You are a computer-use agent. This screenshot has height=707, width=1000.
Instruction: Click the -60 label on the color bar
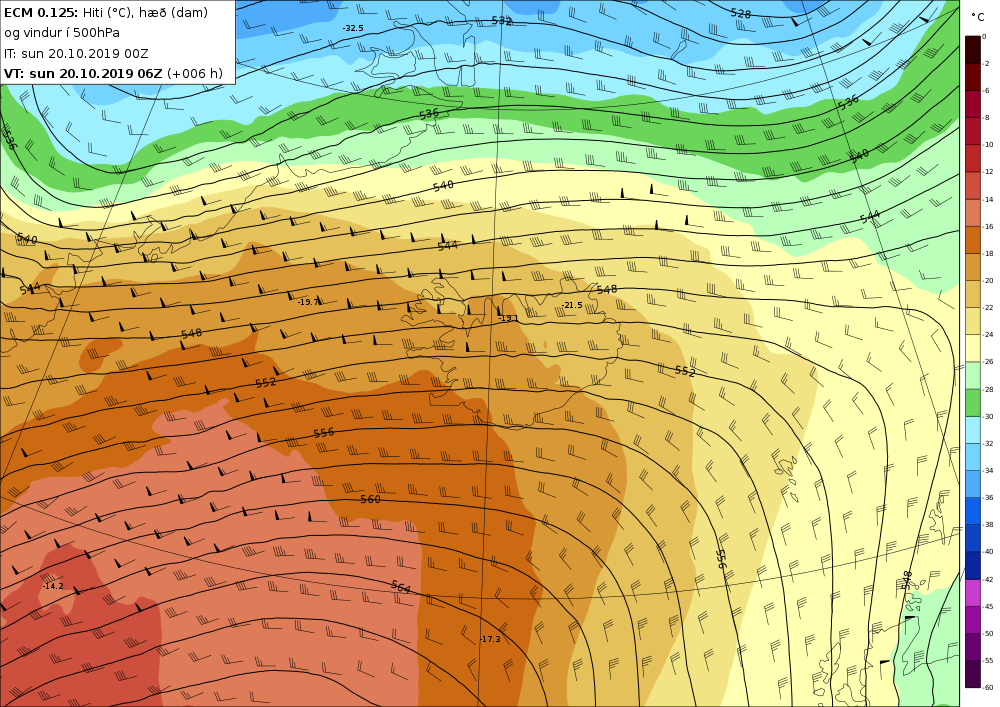pos(988,688)
